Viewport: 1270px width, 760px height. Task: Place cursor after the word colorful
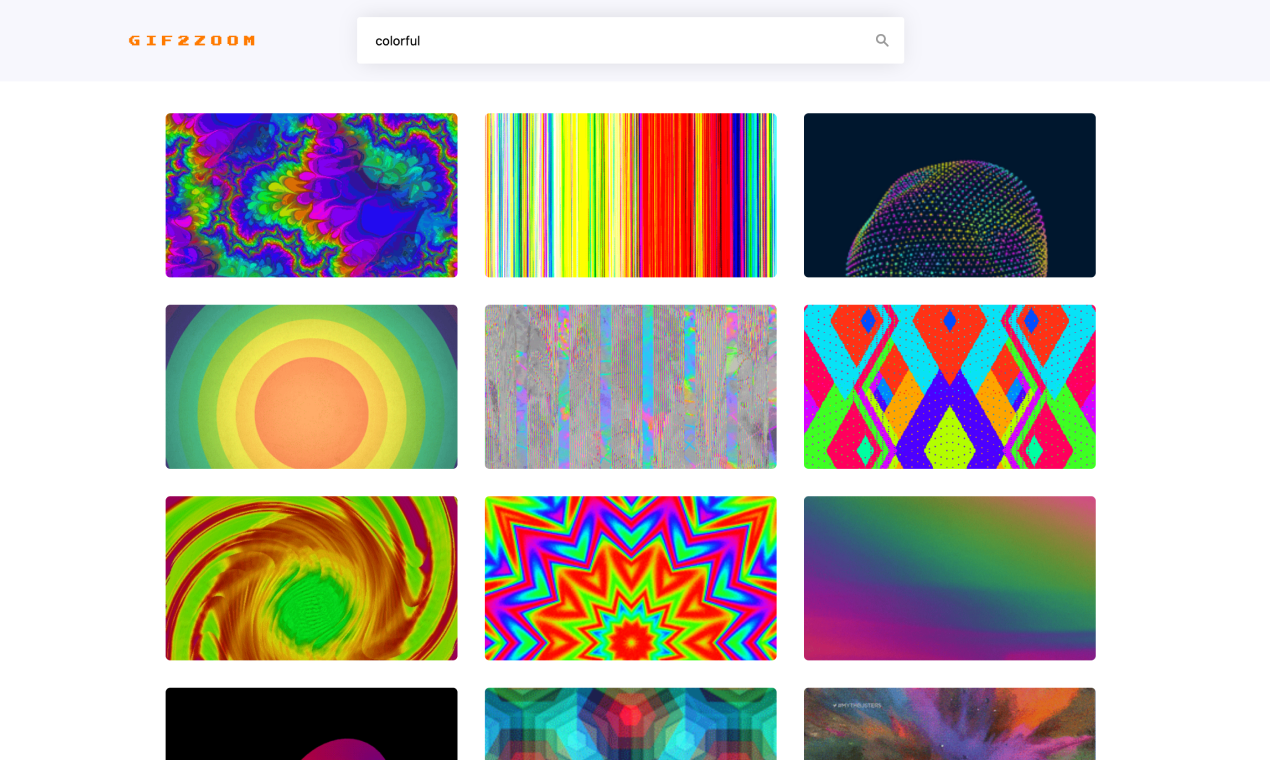[x=422, y=40]
